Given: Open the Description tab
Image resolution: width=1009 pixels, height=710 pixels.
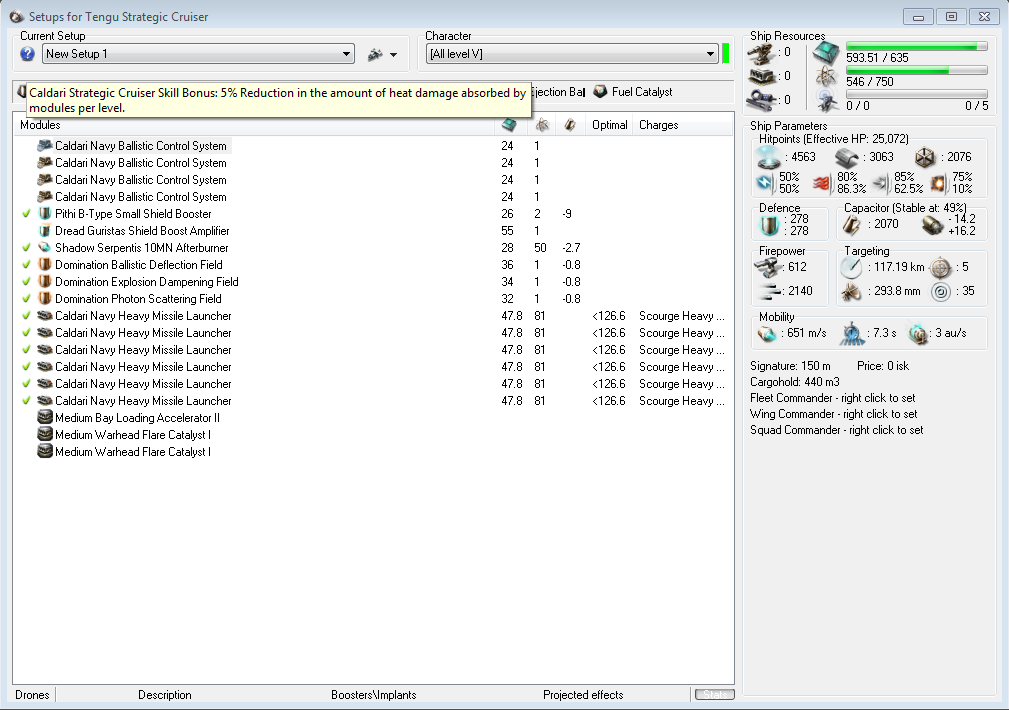Looking at the screenshot, I should click(x=165, y=695).
